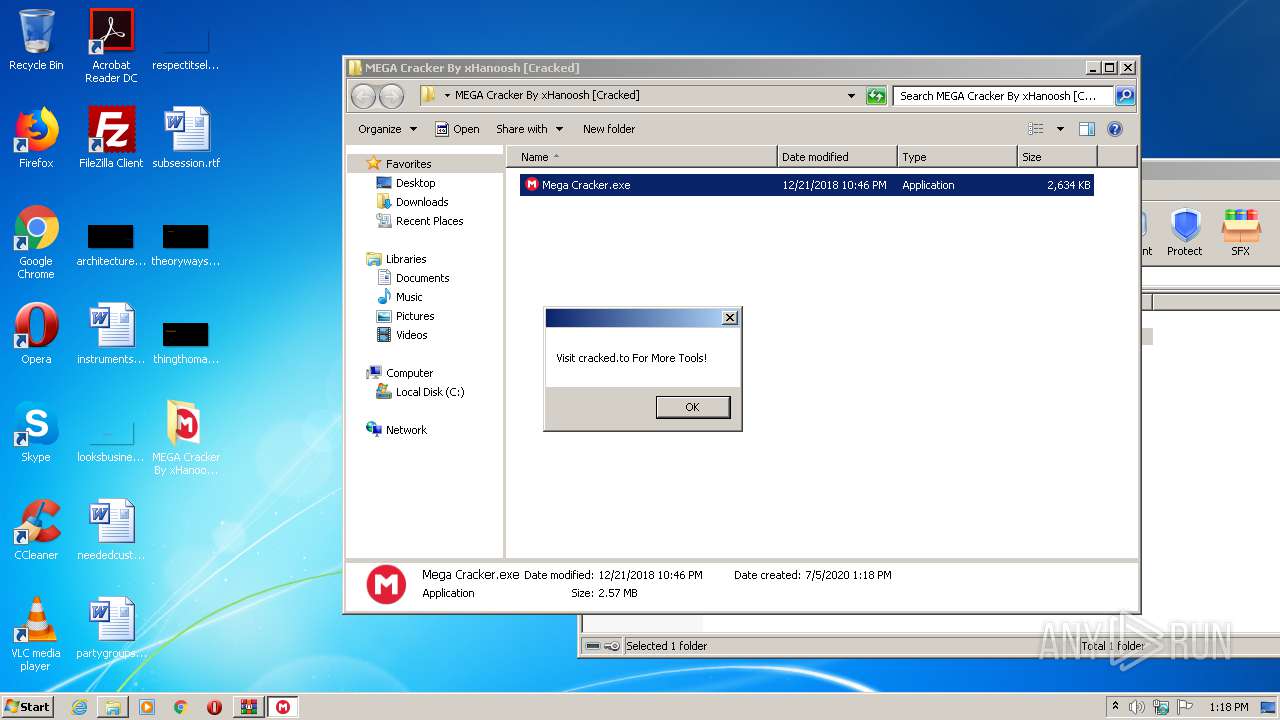Image resolution: width=1280 pixels, height=720 pixels.
Task: Sort by Size column header
Action: (x=1056, y=157)
